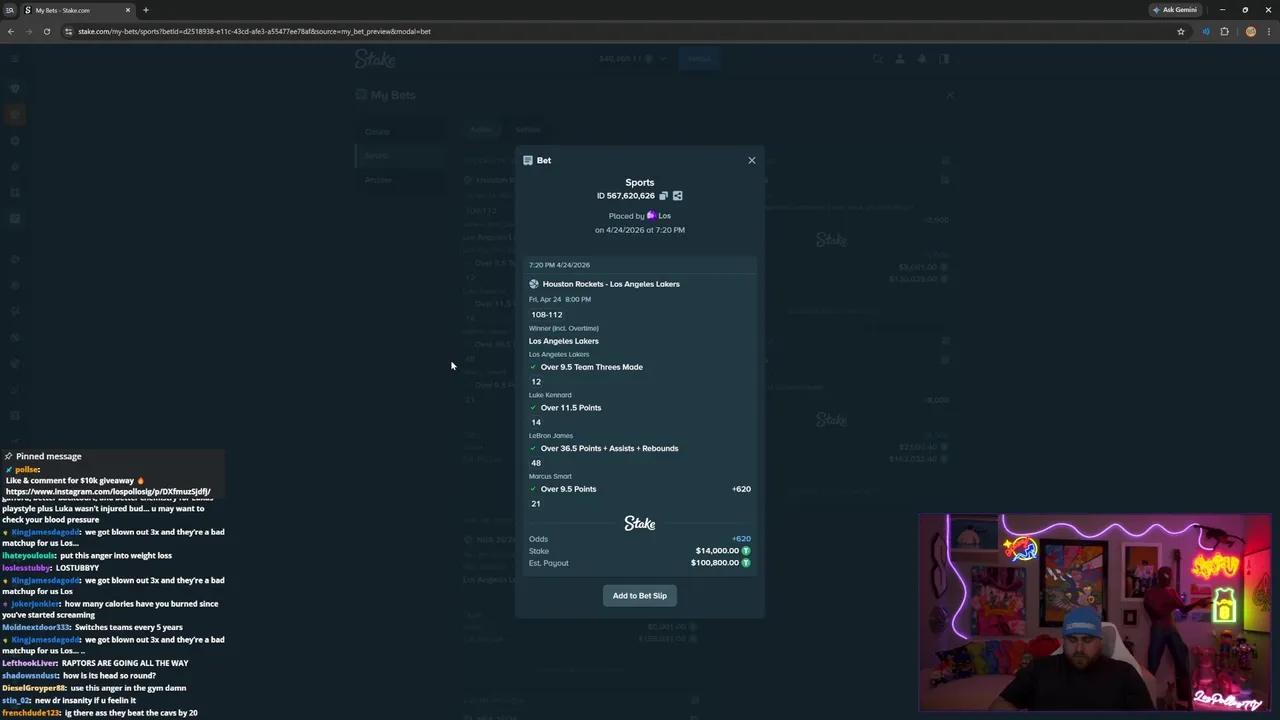Click the share bet icon
1280x720 pixels.
coord(677,196)
